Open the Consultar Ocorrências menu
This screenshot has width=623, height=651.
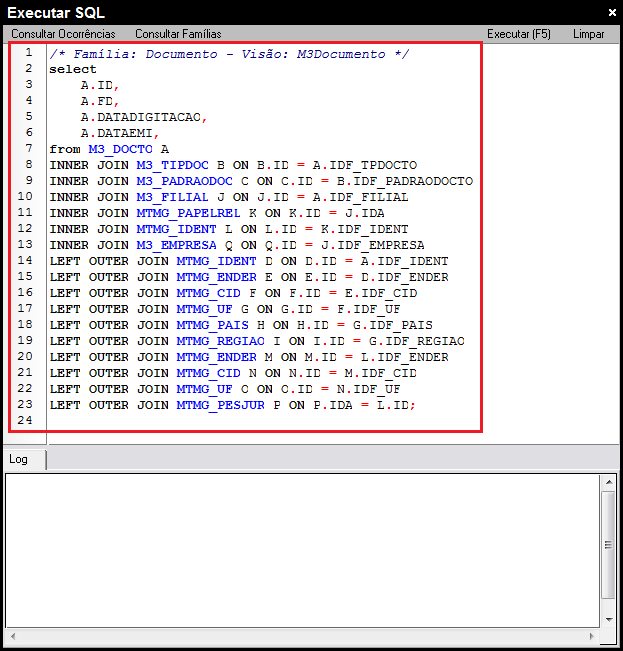63,34
